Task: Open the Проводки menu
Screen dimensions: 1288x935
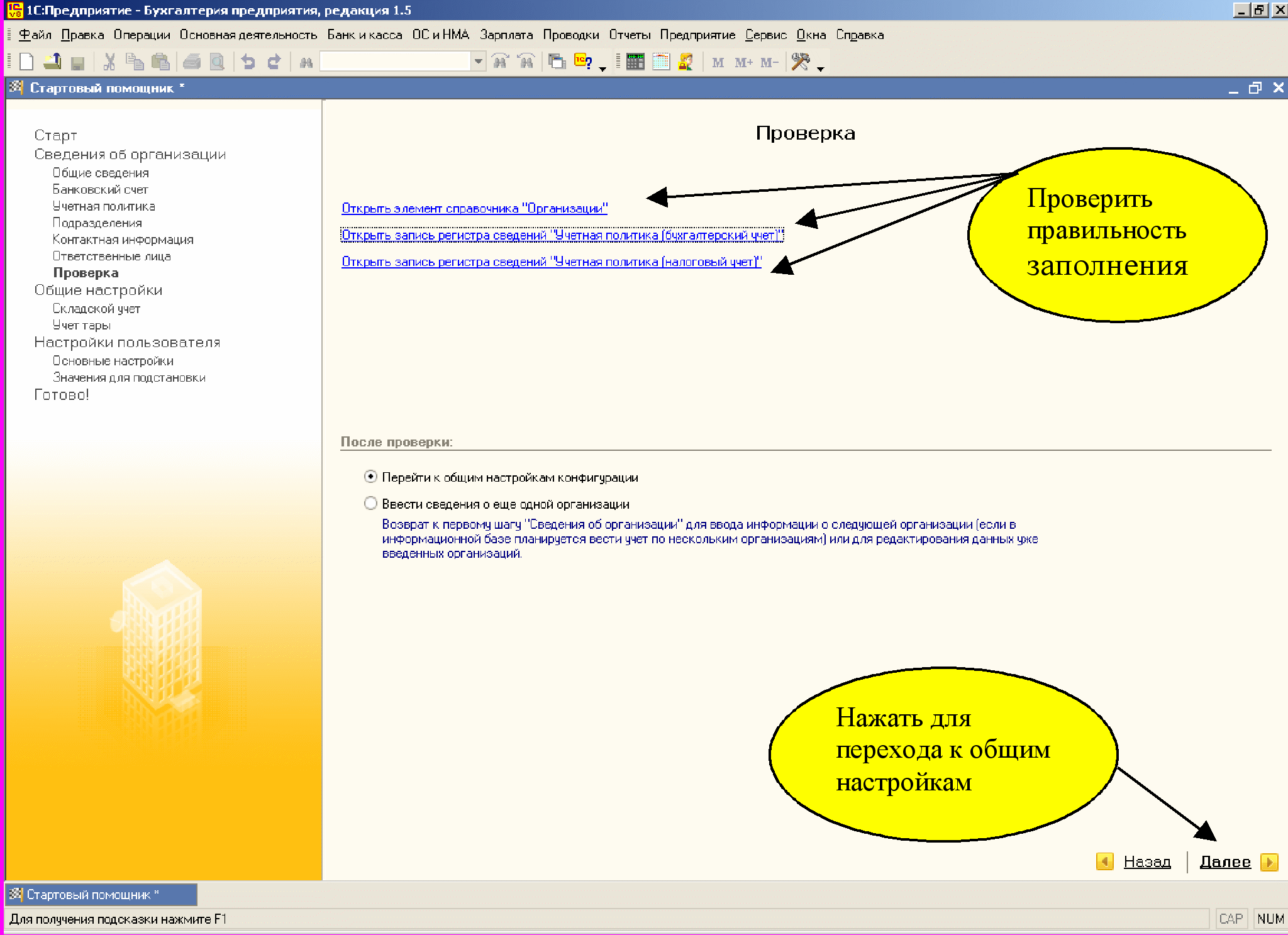Action: coord(571,35)
